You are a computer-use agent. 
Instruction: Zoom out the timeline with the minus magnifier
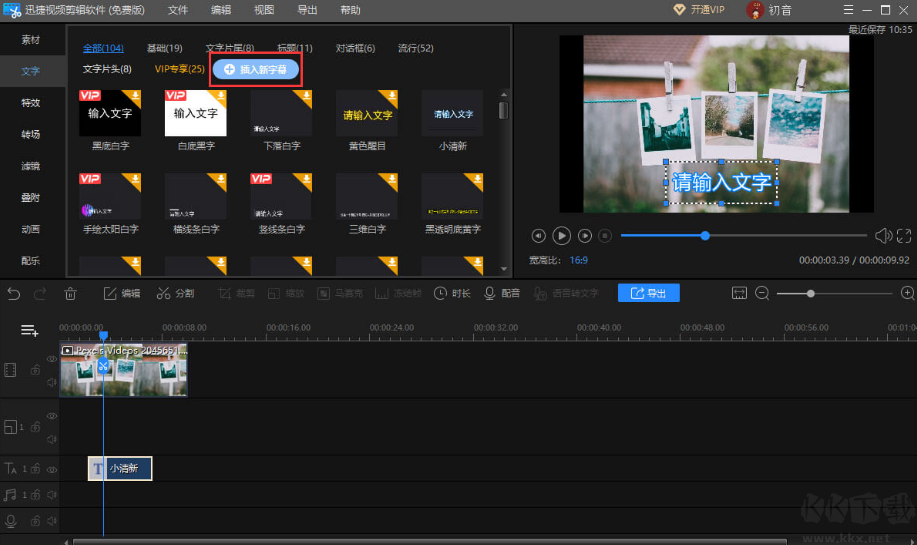click(x=762, y=293)
